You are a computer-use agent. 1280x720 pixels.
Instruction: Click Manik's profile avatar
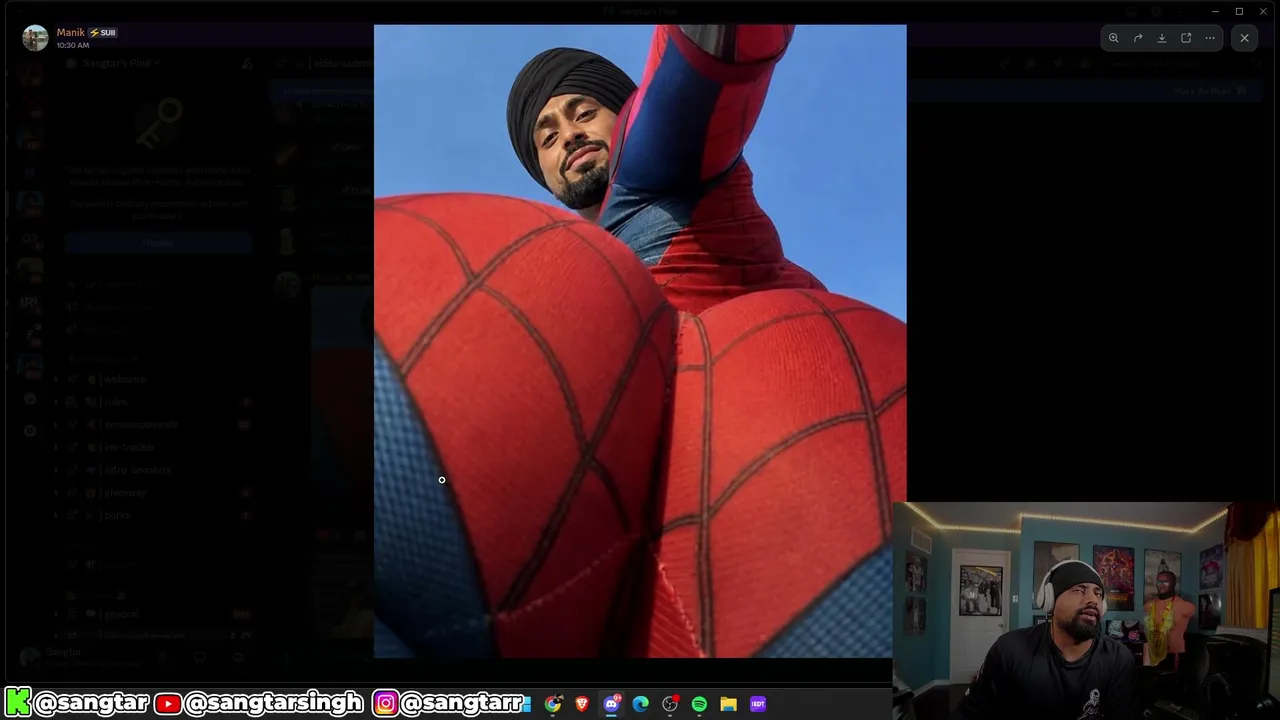(35, 38)
